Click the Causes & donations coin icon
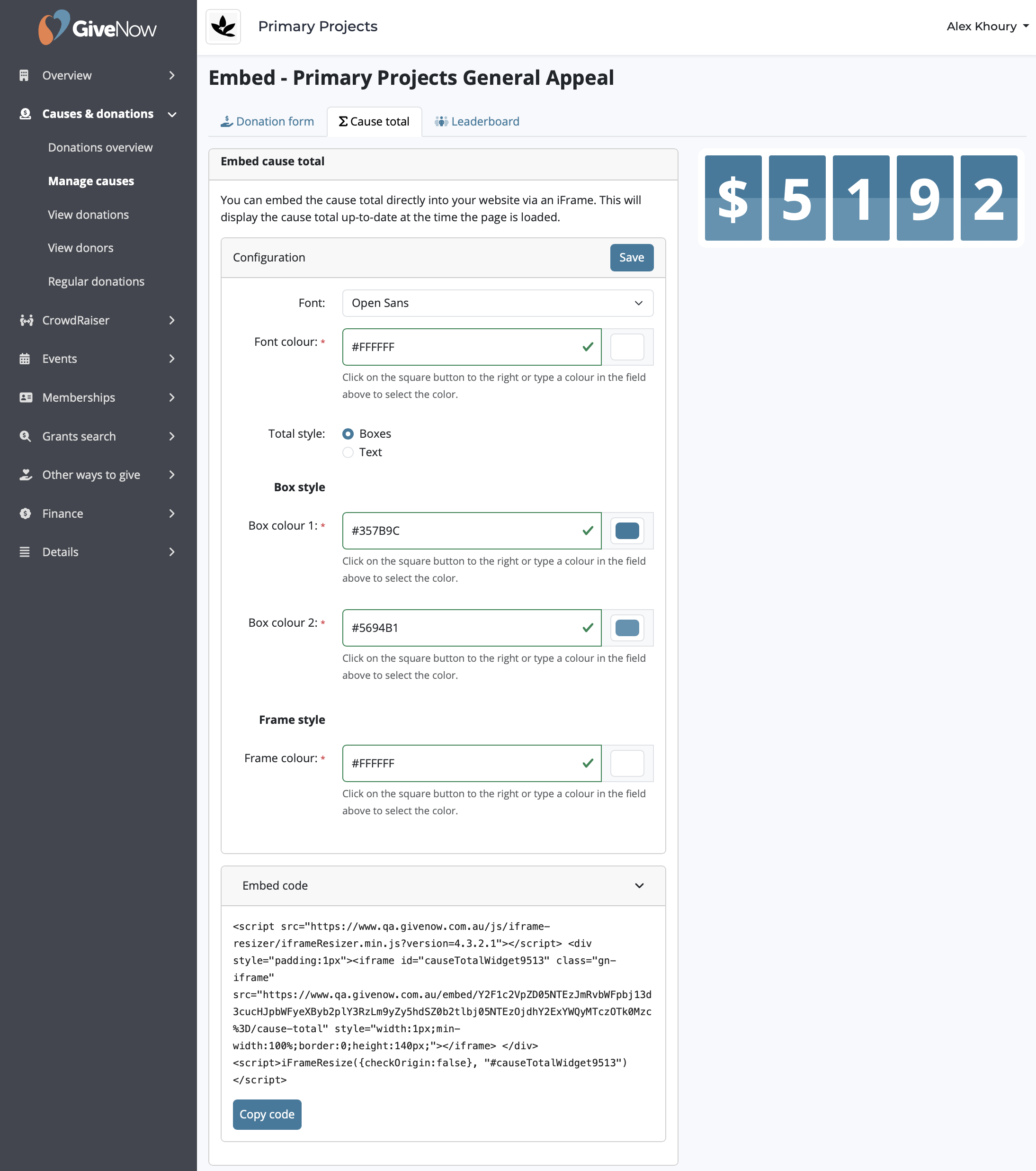 click(x=25, y=114)
